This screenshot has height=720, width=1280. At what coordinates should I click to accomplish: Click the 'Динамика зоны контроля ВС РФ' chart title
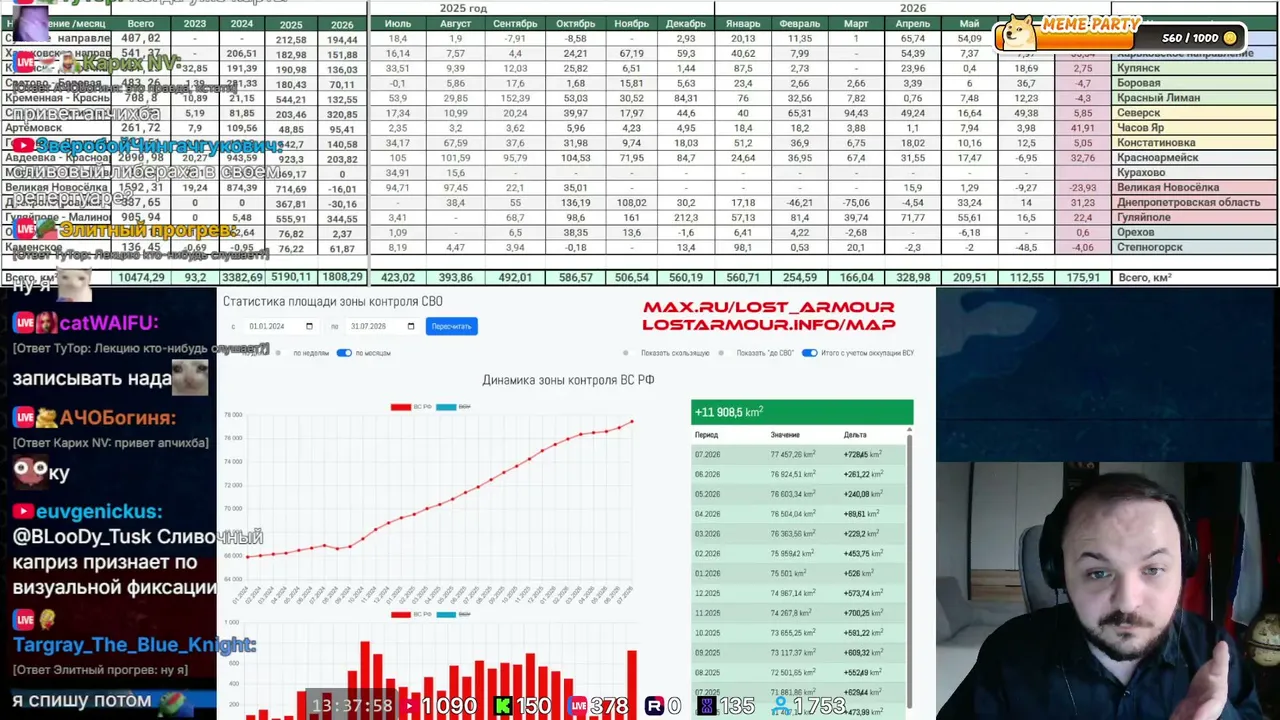click(x=568, y=380)
